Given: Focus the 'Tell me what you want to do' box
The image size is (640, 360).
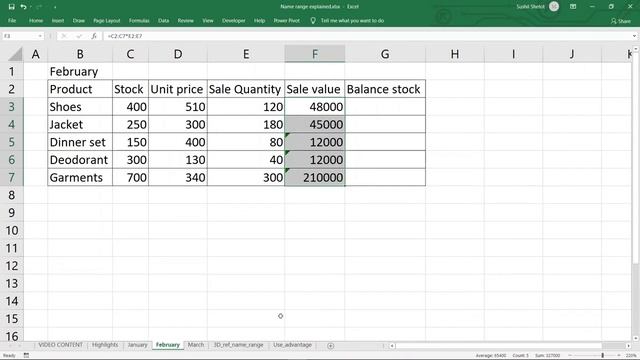Looking at the screenshot, I should (352, 20).
